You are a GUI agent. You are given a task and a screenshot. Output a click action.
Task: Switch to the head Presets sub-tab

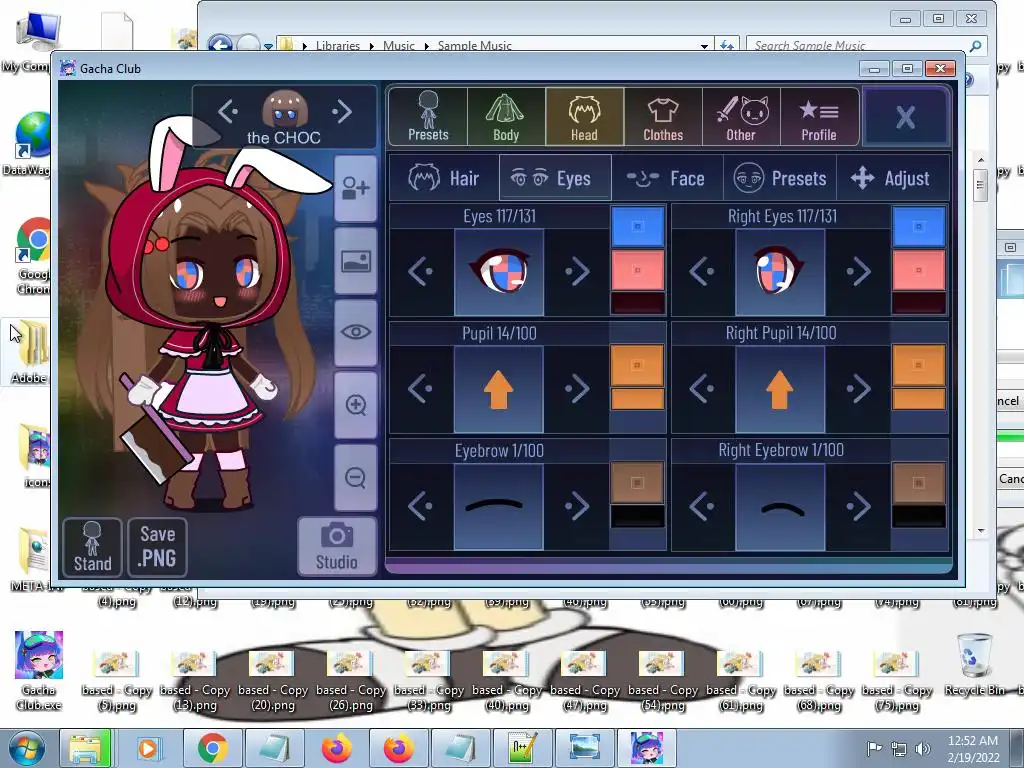780,178
